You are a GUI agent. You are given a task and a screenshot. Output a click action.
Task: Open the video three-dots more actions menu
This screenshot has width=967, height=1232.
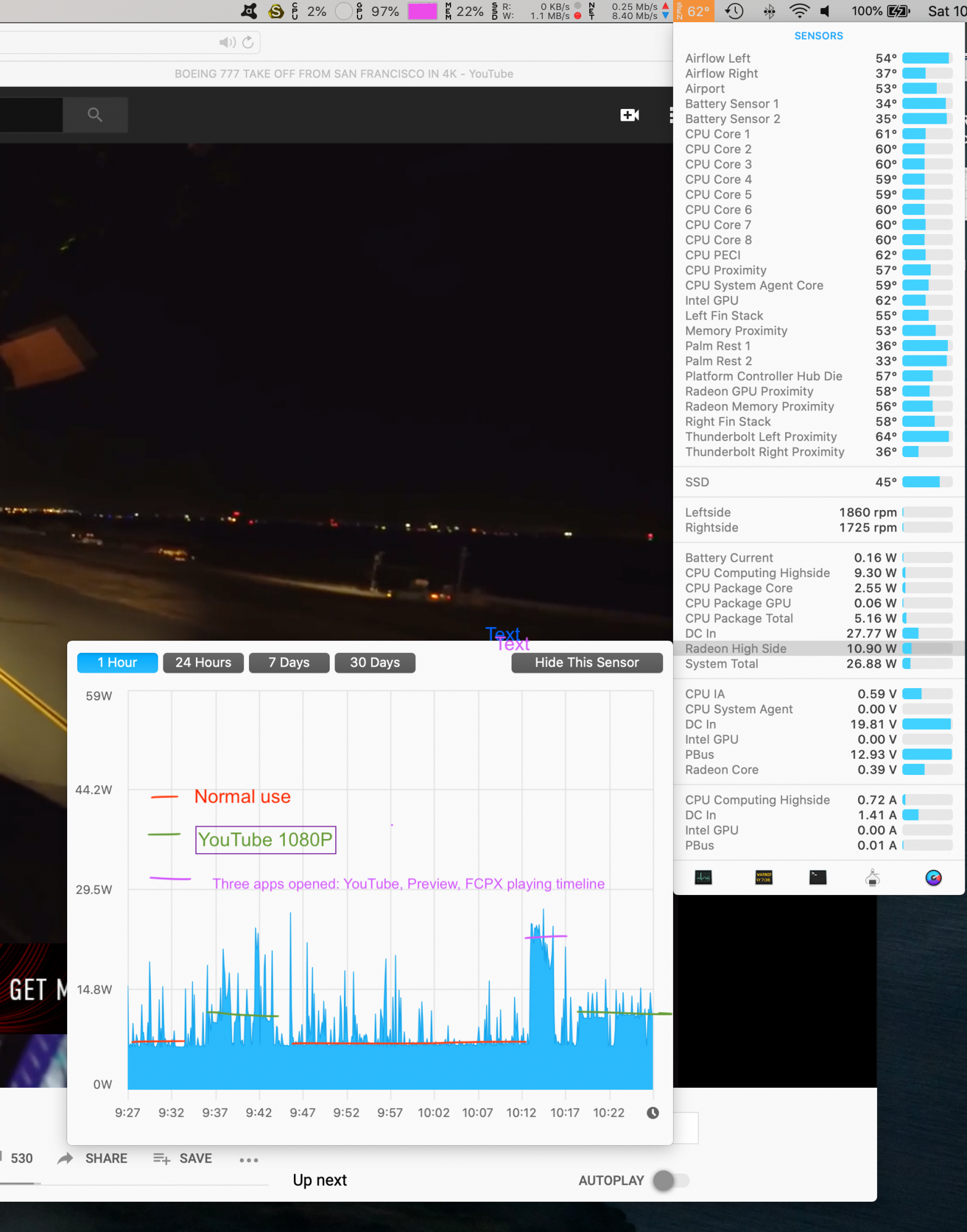249,1159
